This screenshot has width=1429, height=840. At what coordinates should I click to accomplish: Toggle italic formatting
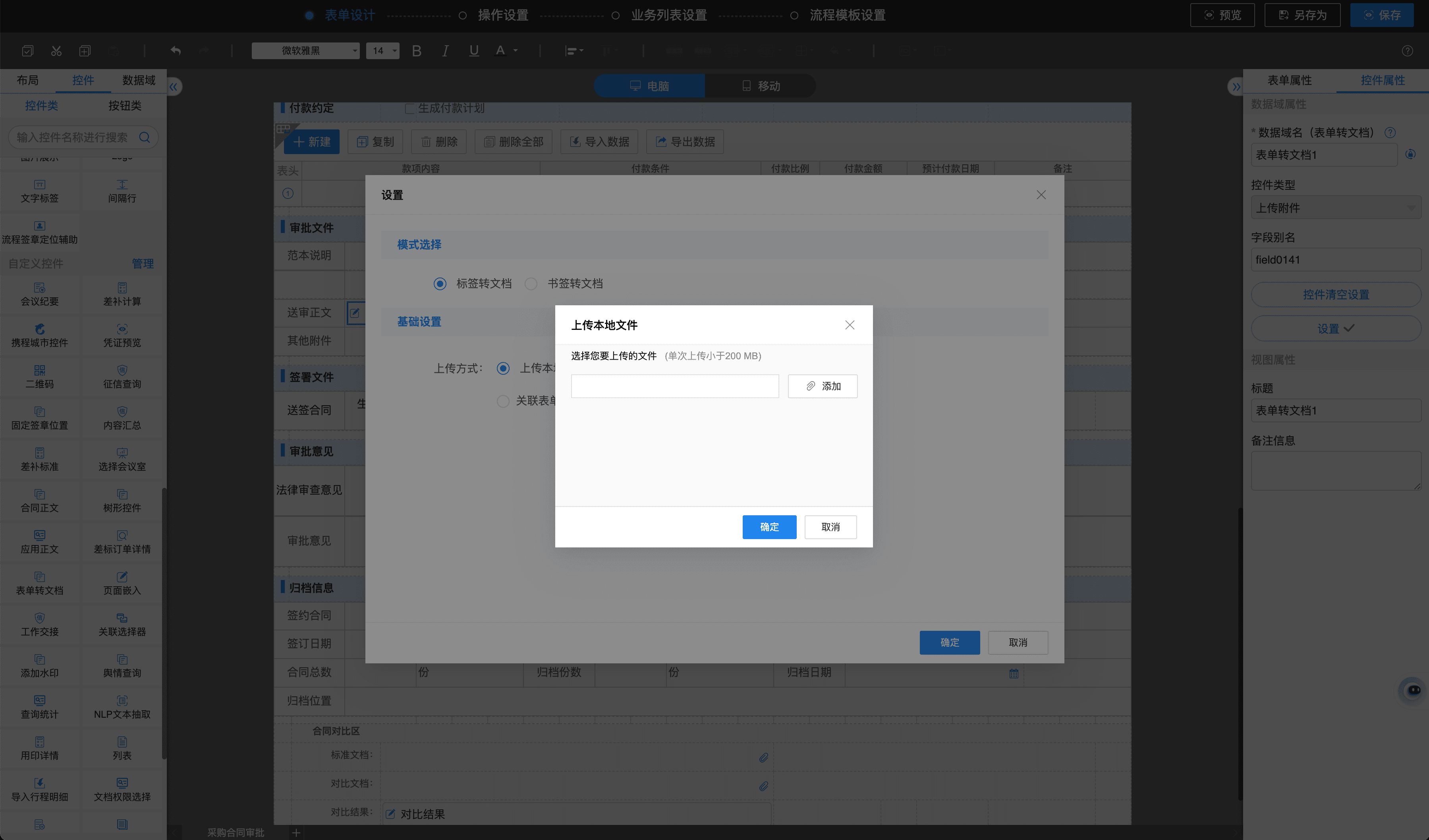(x=446, y=51)
